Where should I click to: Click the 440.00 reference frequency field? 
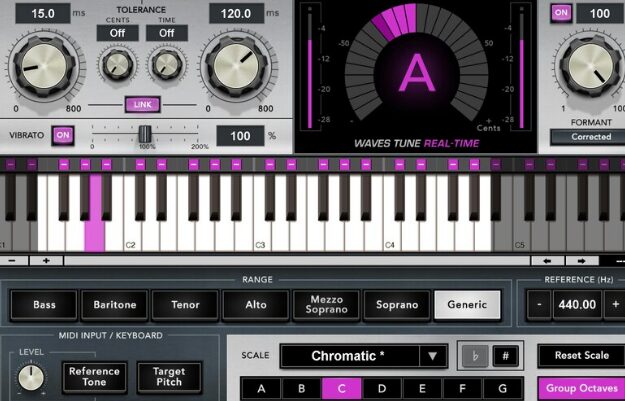pyautogui.click(x=577, y=305)
